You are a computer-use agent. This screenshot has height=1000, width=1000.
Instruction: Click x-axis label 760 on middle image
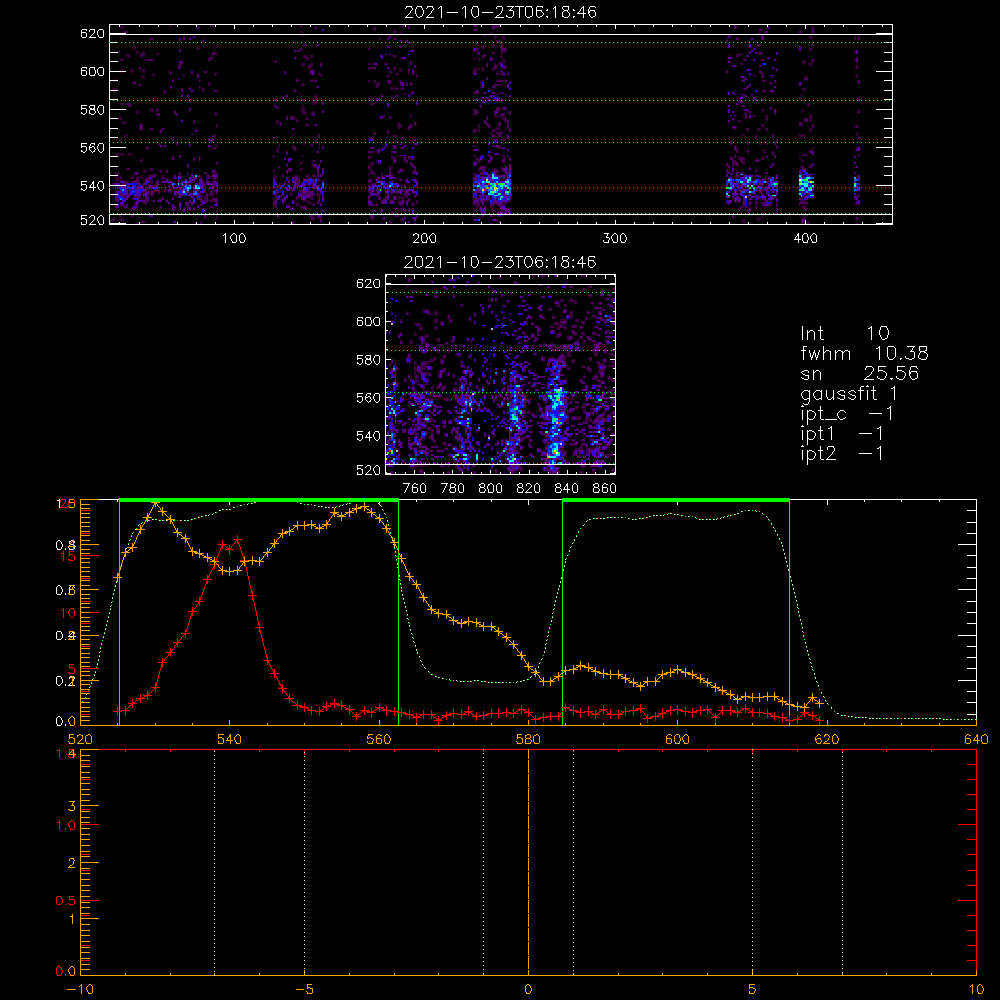(x=415, y=489)
